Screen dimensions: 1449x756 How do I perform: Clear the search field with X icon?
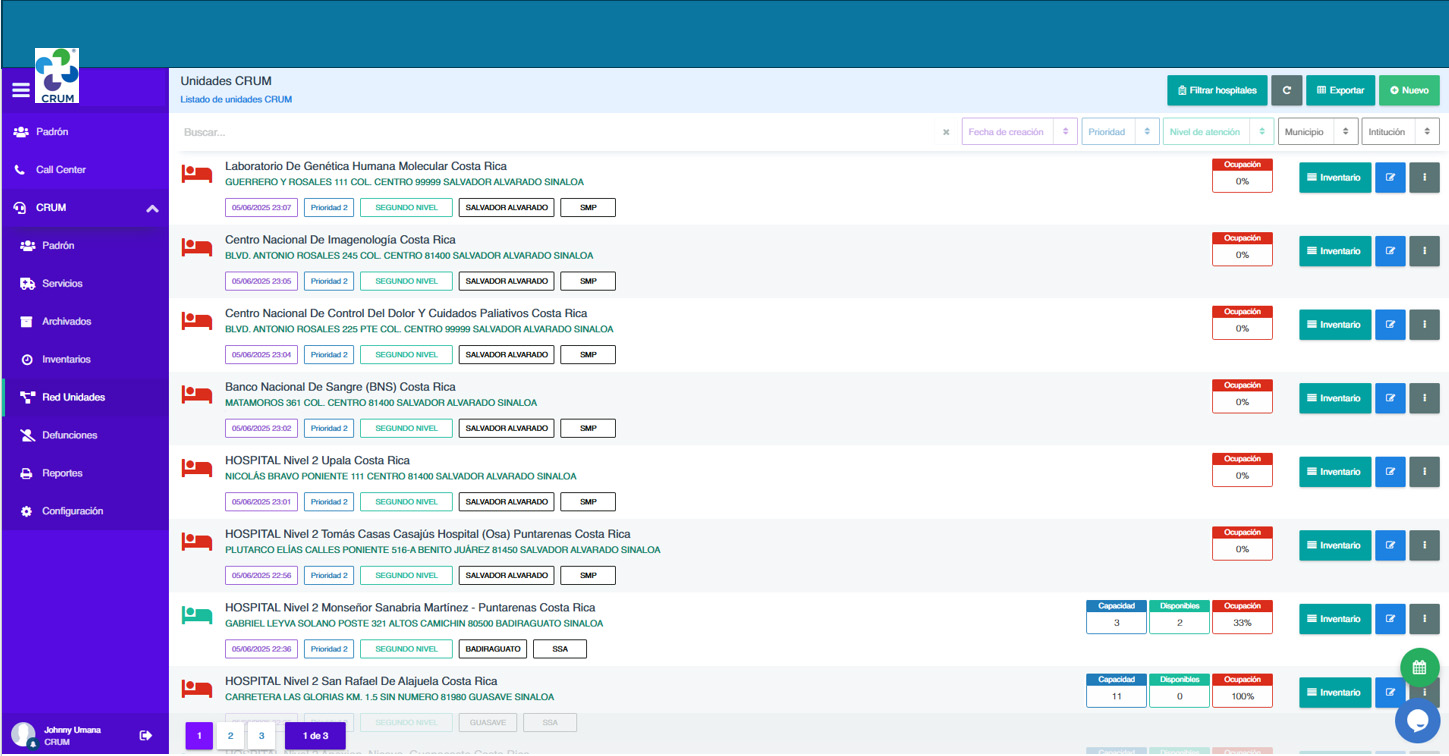pos(946,132)
